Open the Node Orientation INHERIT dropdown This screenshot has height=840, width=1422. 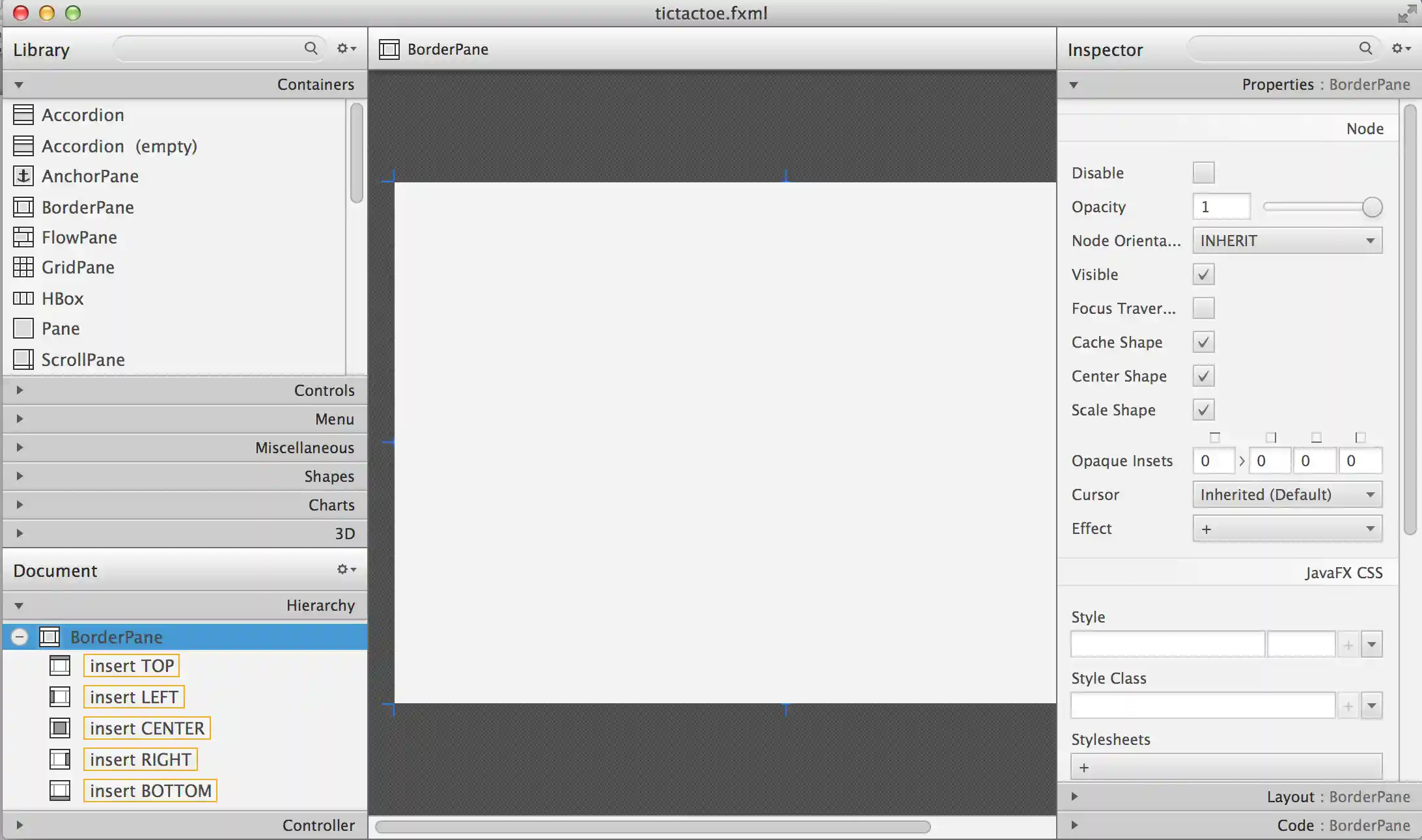[x=1287, y=241]
